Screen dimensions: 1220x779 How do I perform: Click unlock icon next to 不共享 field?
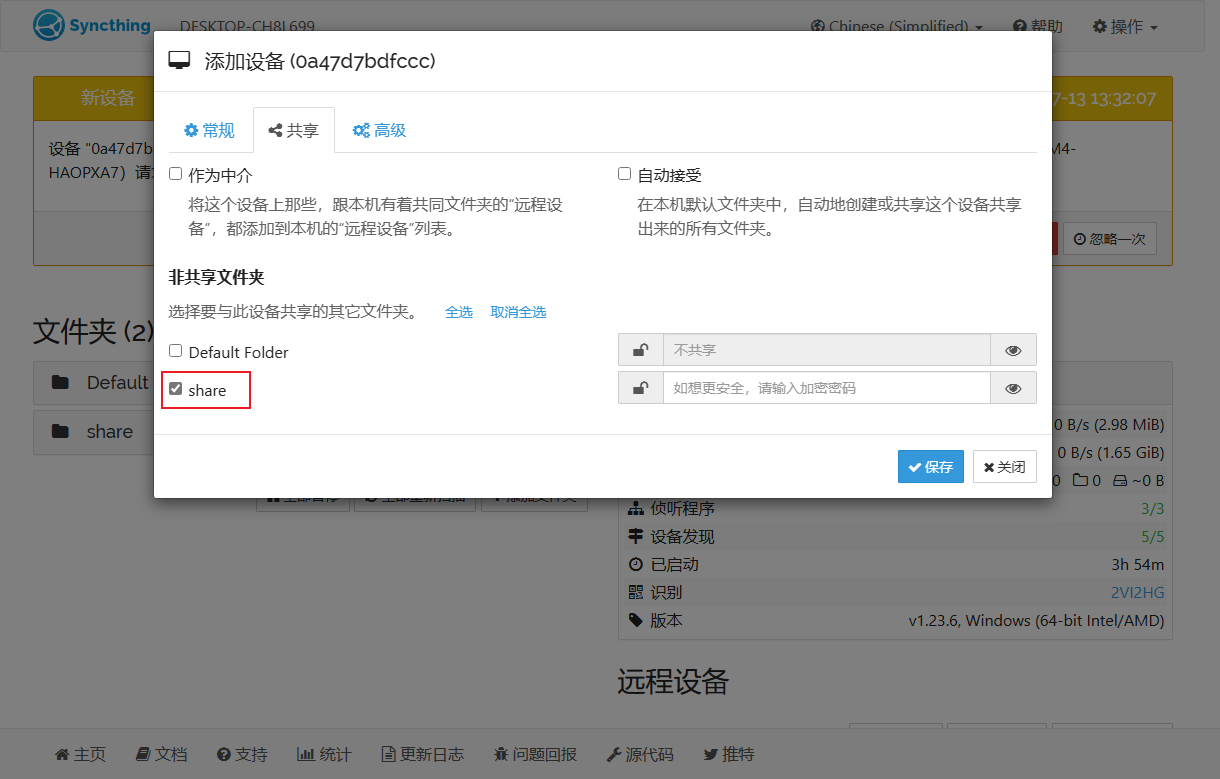point(641,350)
